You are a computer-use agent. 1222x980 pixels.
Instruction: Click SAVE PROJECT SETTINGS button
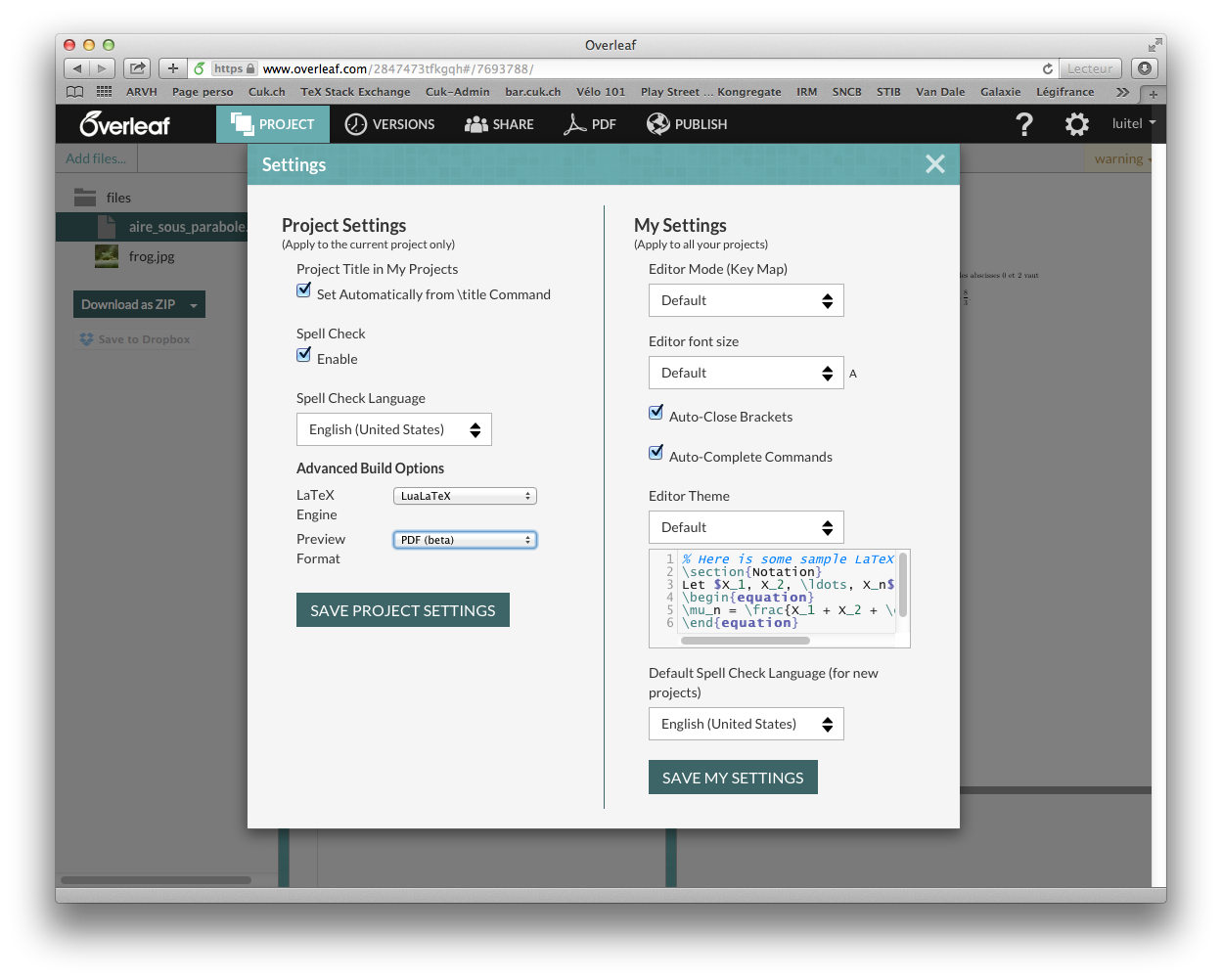(x=403, y=610)
